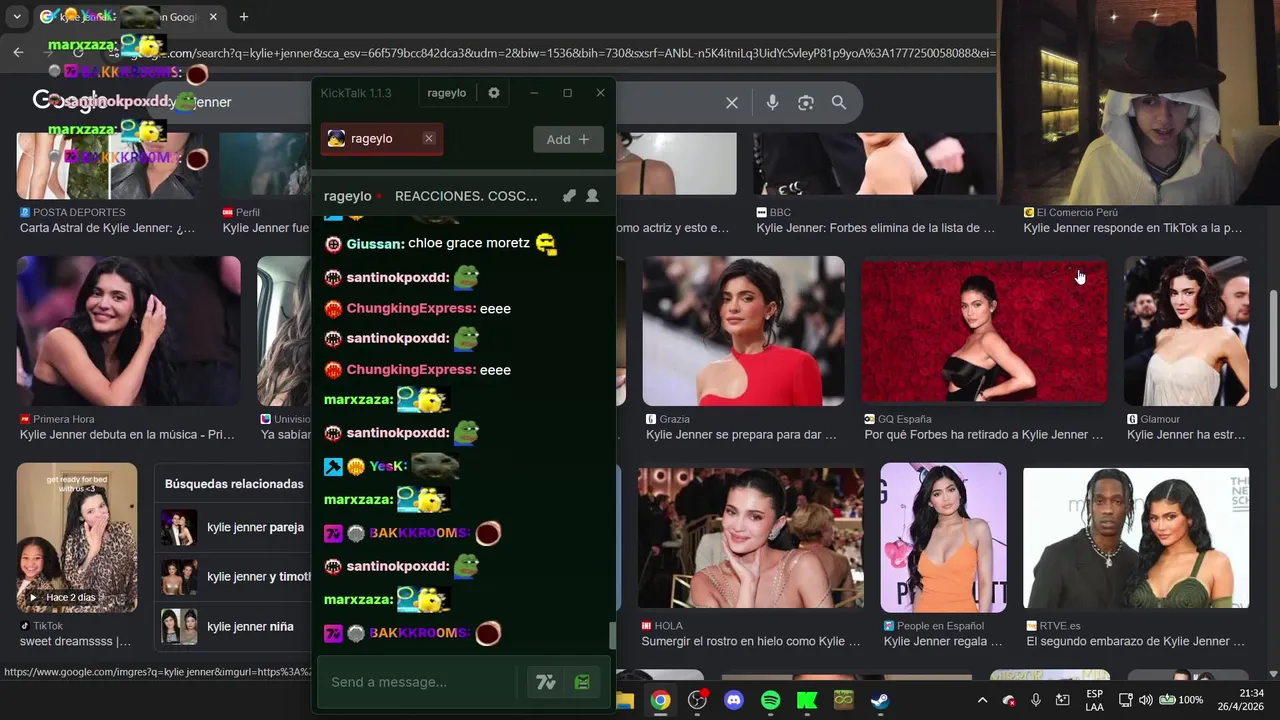Open 'Carta Astral de Kylie Jenner' title
1280x720 pixels.
tap(108, 228)
